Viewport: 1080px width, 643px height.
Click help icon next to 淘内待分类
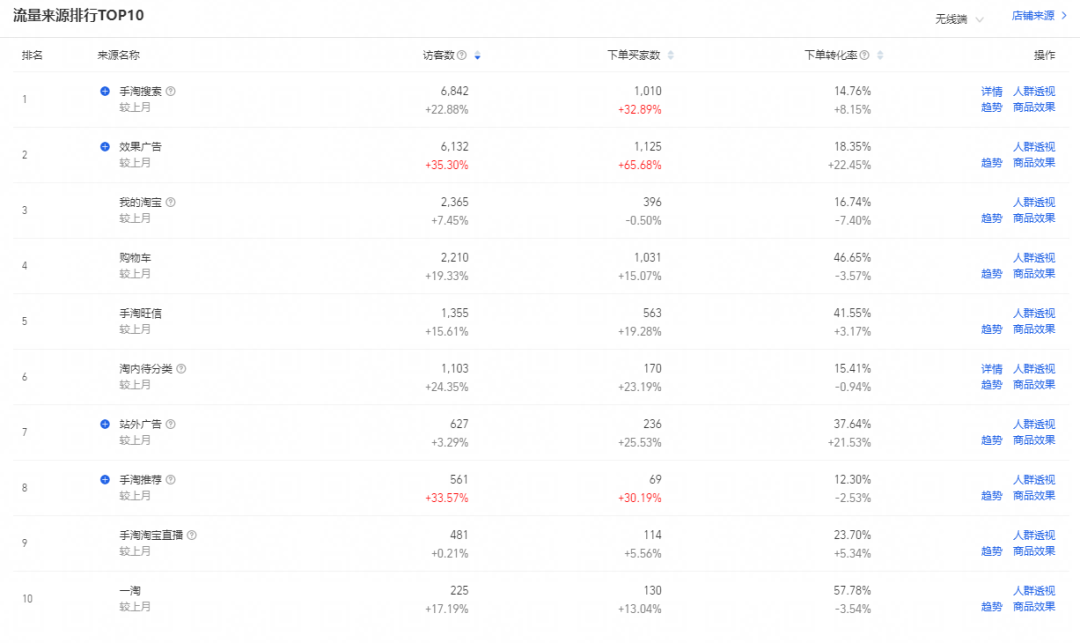tap(181, 369)
